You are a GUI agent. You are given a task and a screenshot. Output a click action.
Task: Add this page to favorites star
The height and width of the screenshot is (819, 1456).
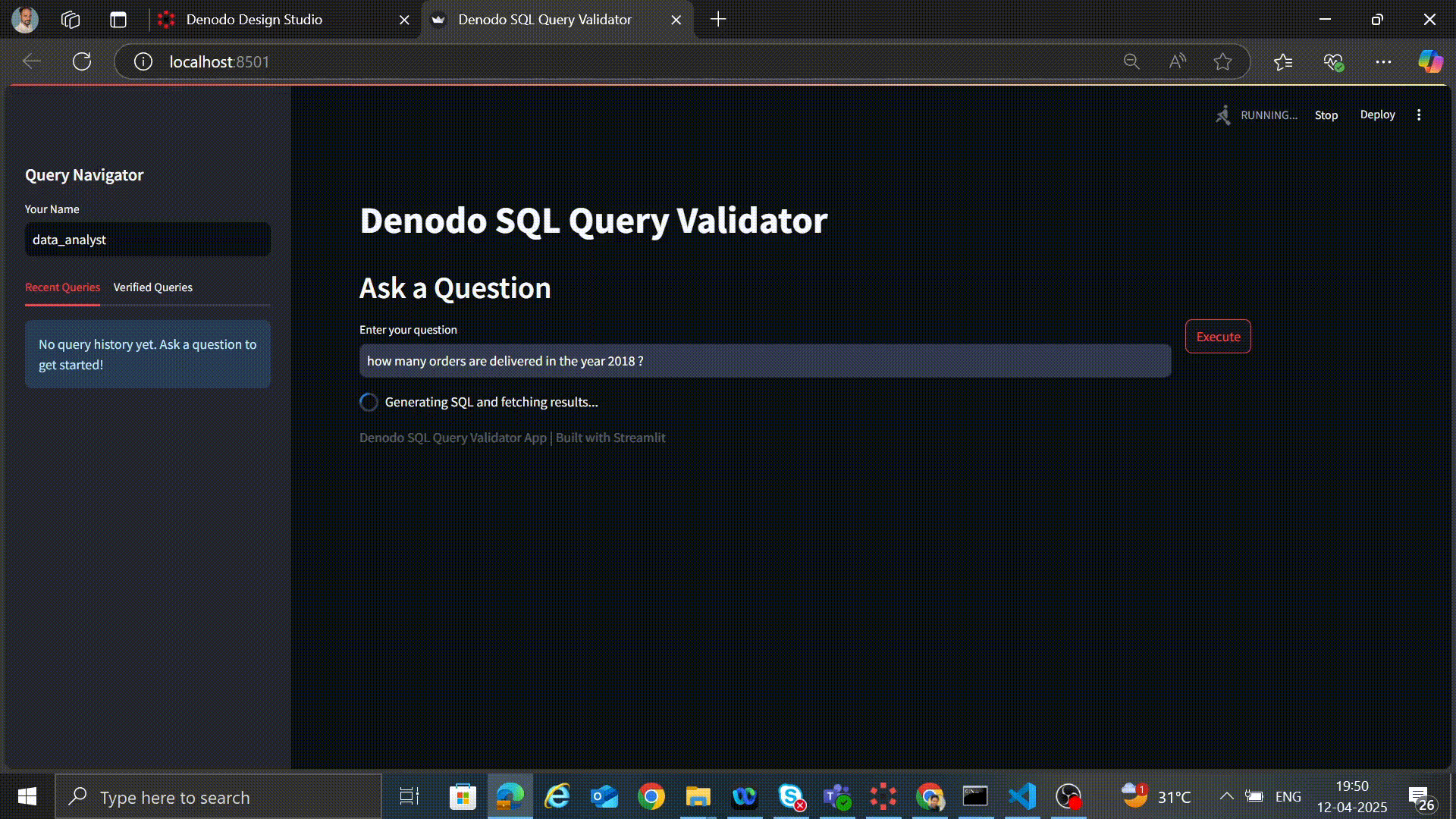[x=1222, y=61]
